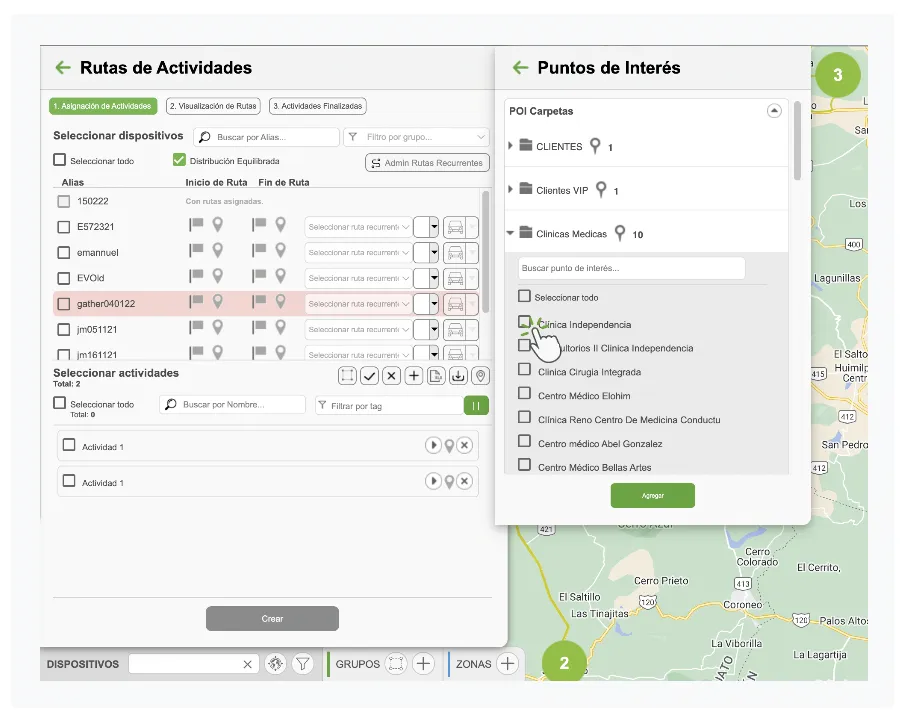
Task: Click the download icon in Seleccionar actividades toolbar
Action: (x=458, y=376)
